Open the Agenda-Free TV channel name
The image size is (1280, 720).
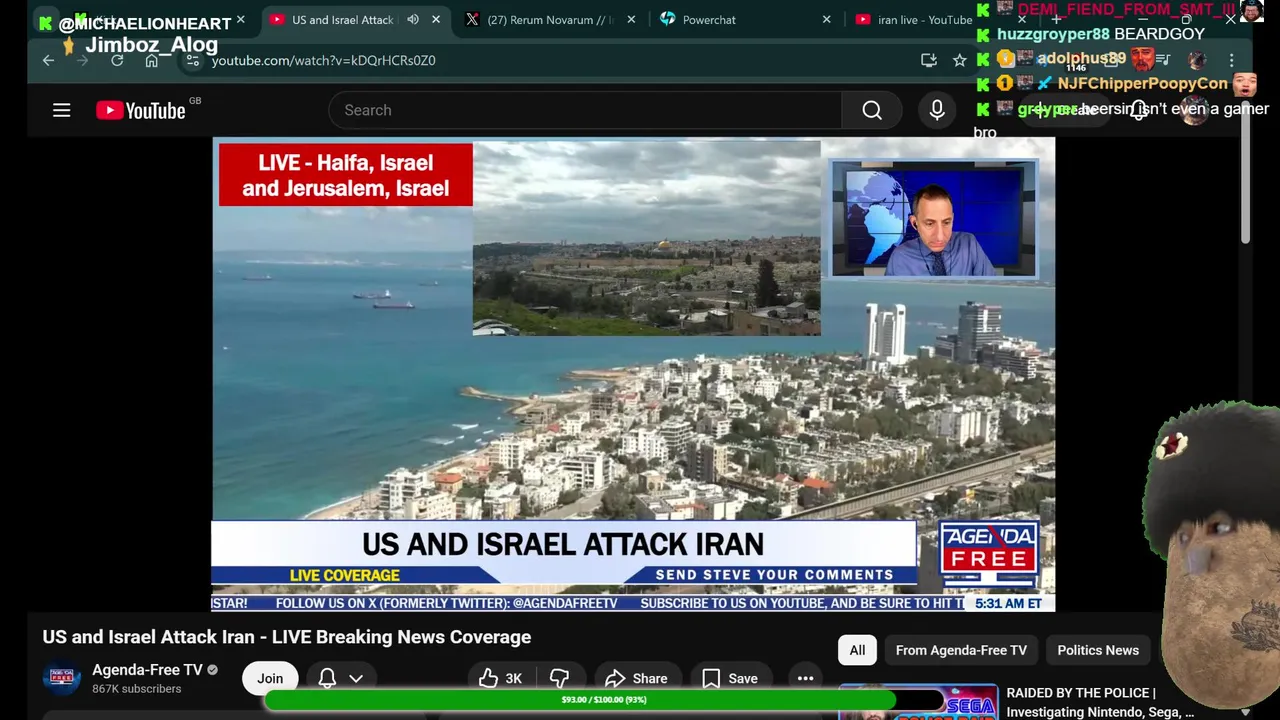pos(147,670)
